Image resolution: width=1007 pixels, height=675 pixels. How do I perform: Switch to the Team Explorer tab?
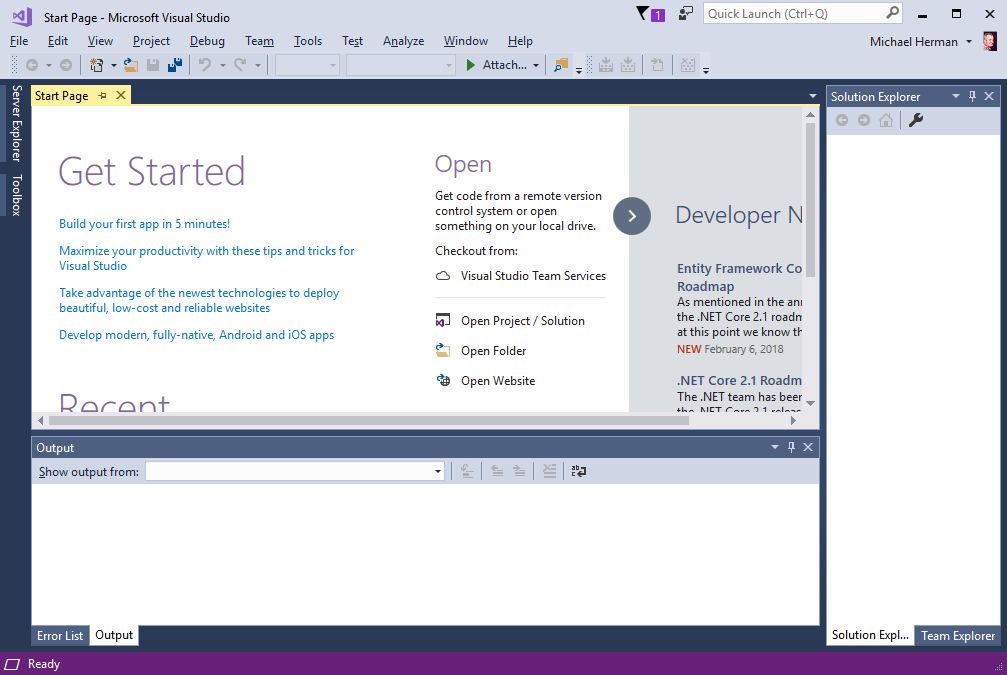pos(958,636)
